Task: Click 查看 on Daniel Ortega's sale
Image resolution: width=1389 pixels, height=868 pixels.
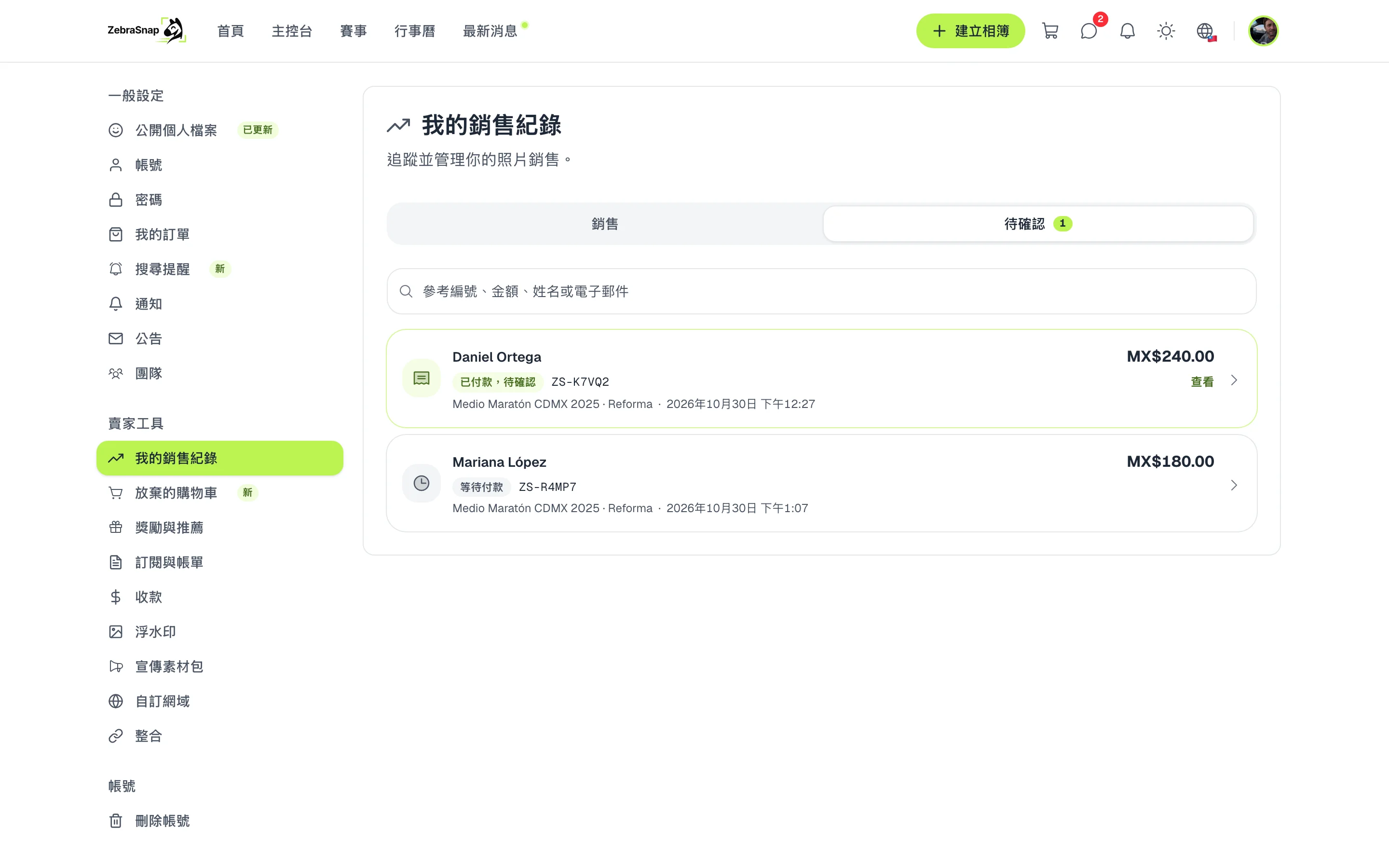Action: (1202, 382)
